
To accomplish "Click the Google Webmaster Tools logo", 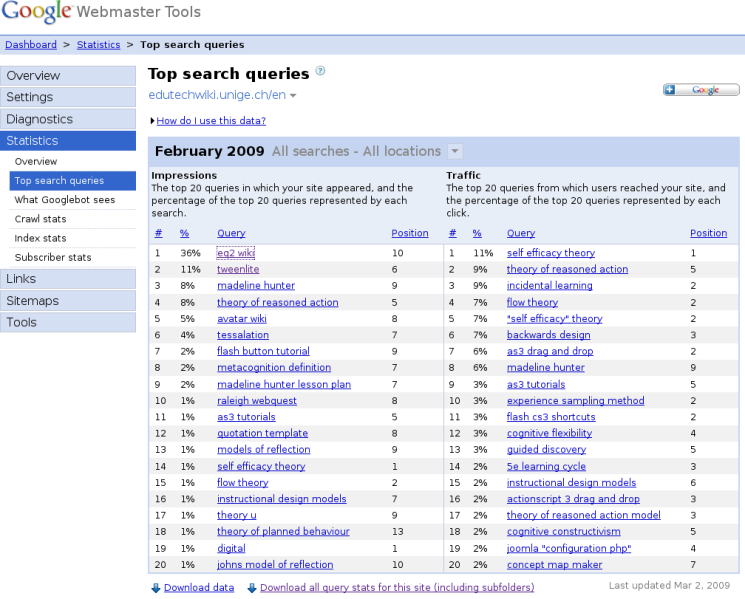I will pos(101,11).
